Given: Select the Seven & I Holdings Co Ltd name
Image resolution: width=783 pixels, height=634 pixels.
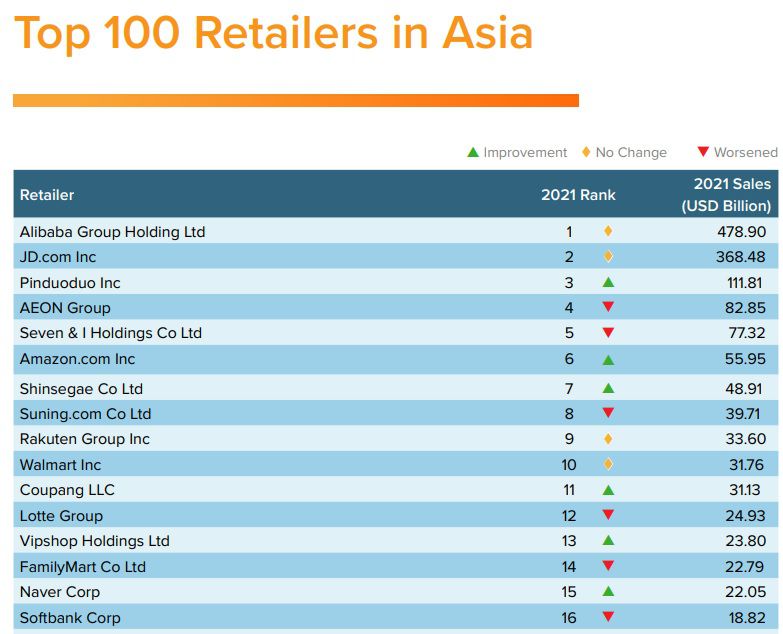Looking at the screenshot, I should click(110, 333).
